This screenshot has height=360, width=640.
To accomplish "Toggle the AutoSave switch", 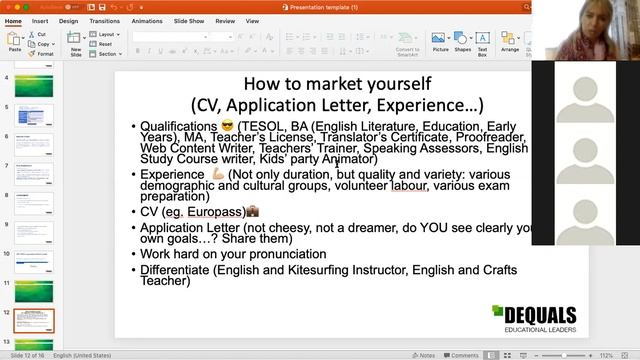I will [71, 7].
